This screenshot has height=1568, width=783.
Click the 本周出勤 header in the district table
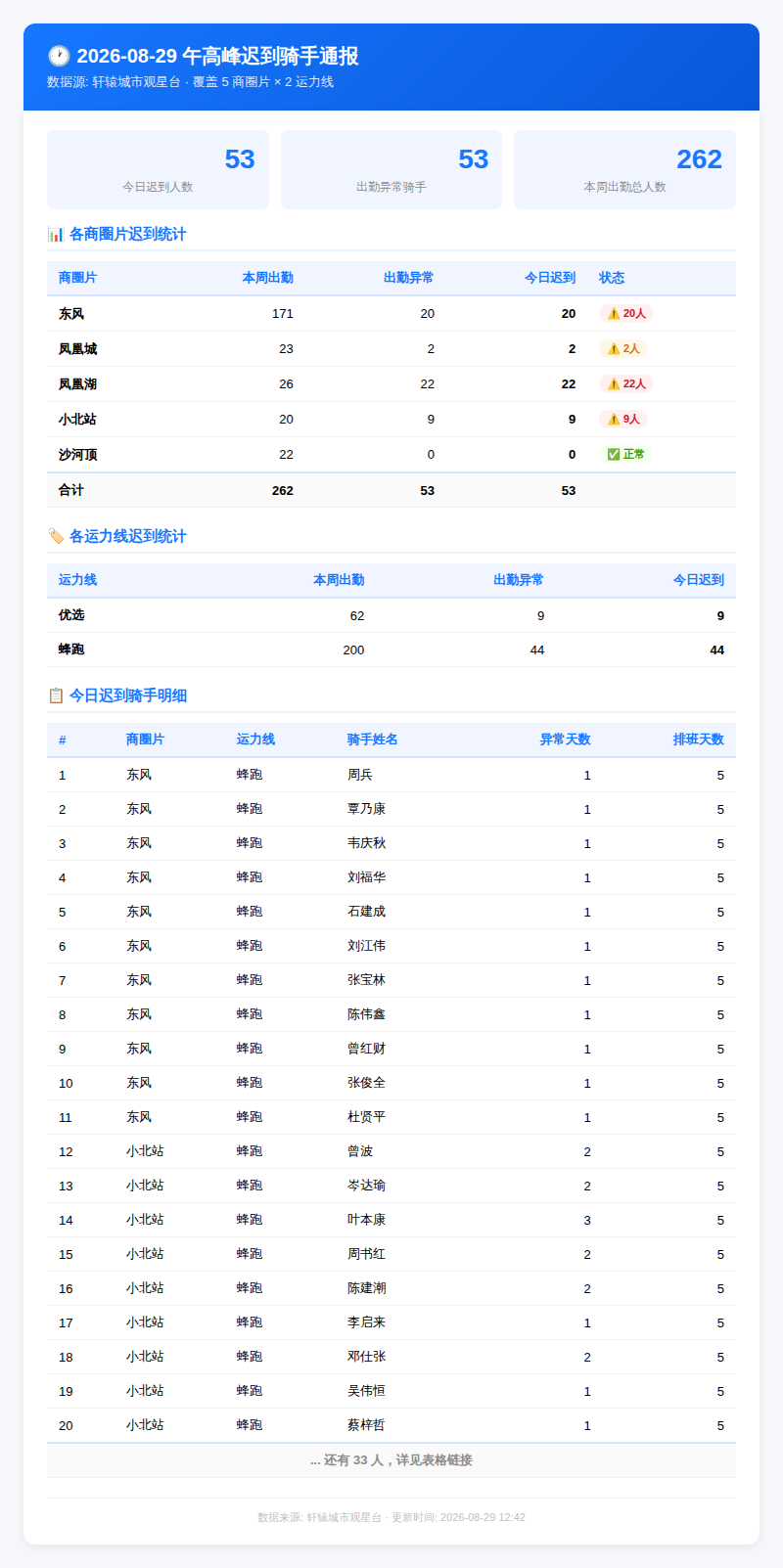[x=268, y=278]
